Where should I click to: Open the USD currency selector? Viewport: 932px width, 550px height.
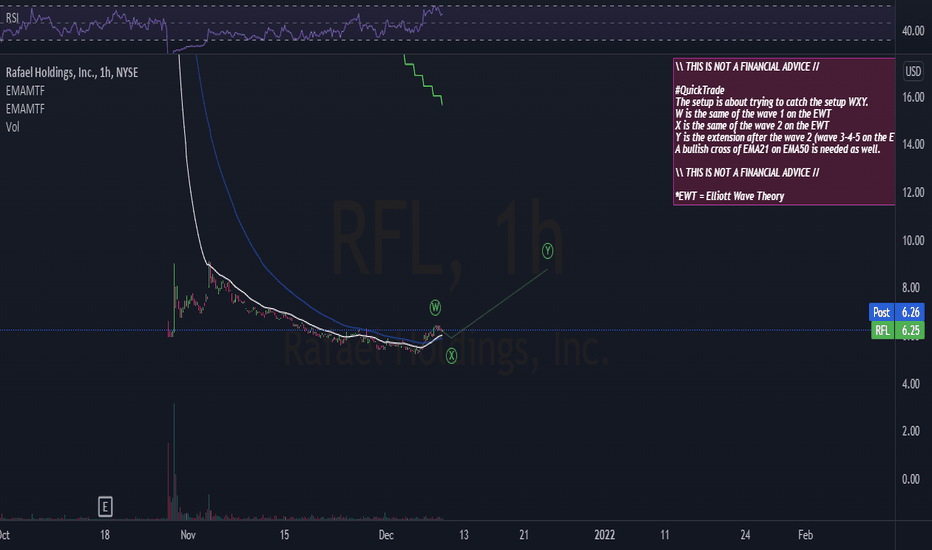click(913, 72)
